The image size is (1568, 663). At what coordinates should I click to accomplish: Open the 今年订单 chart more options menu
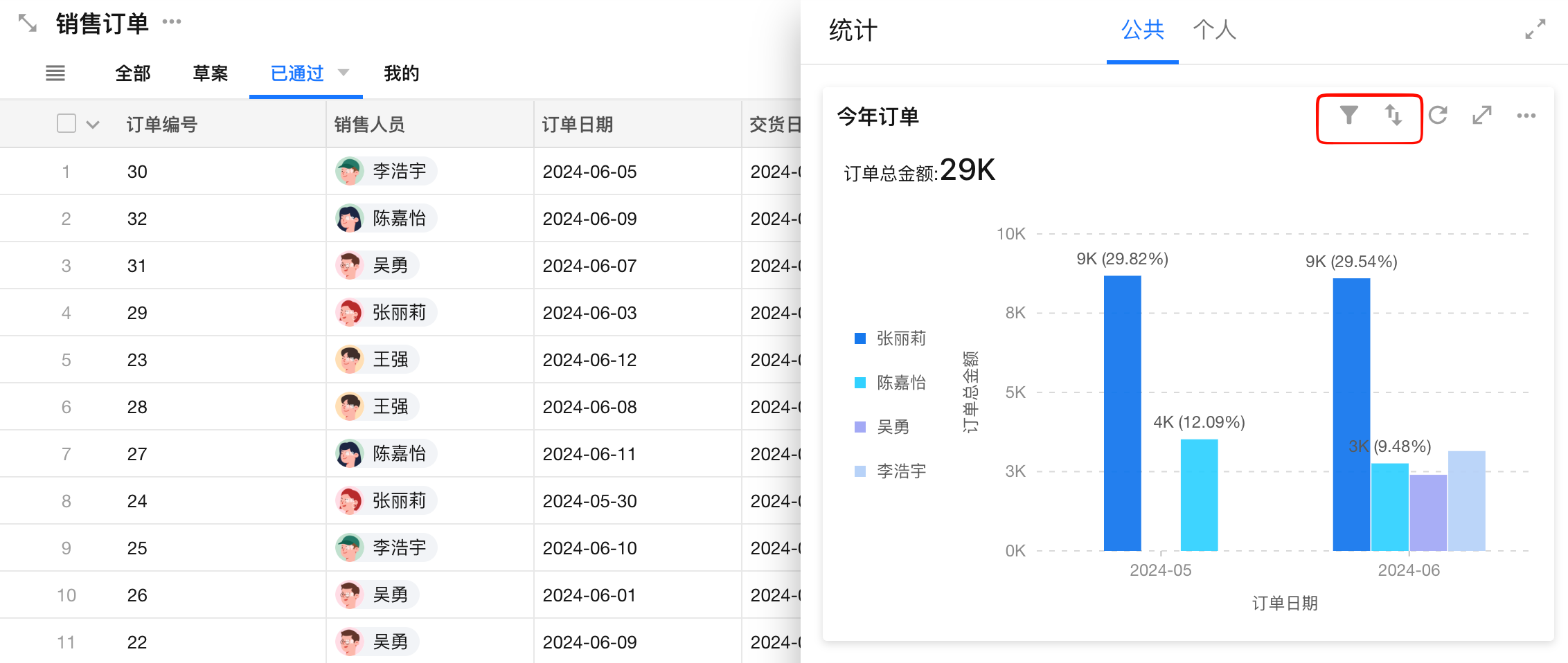[x=1526, y=116]
